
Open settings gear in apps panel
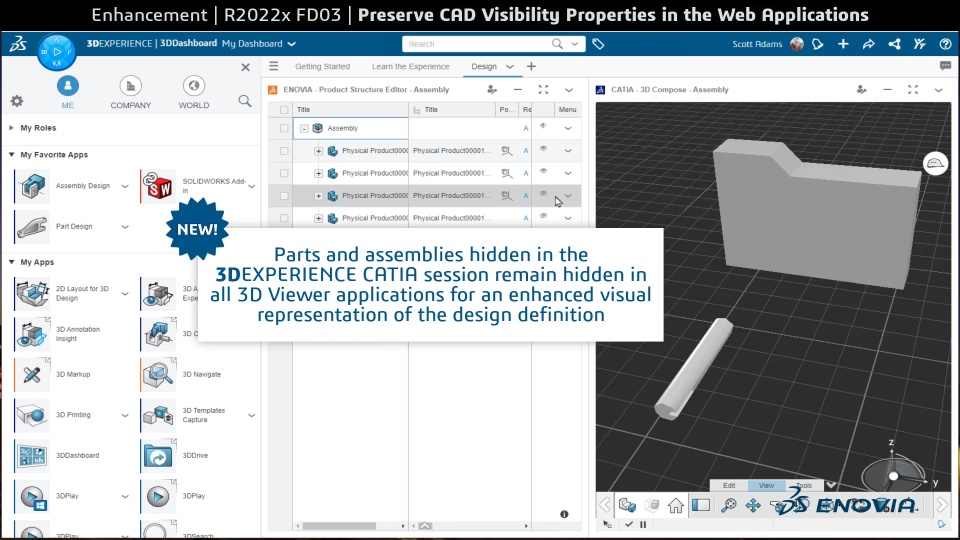[17, 101]
